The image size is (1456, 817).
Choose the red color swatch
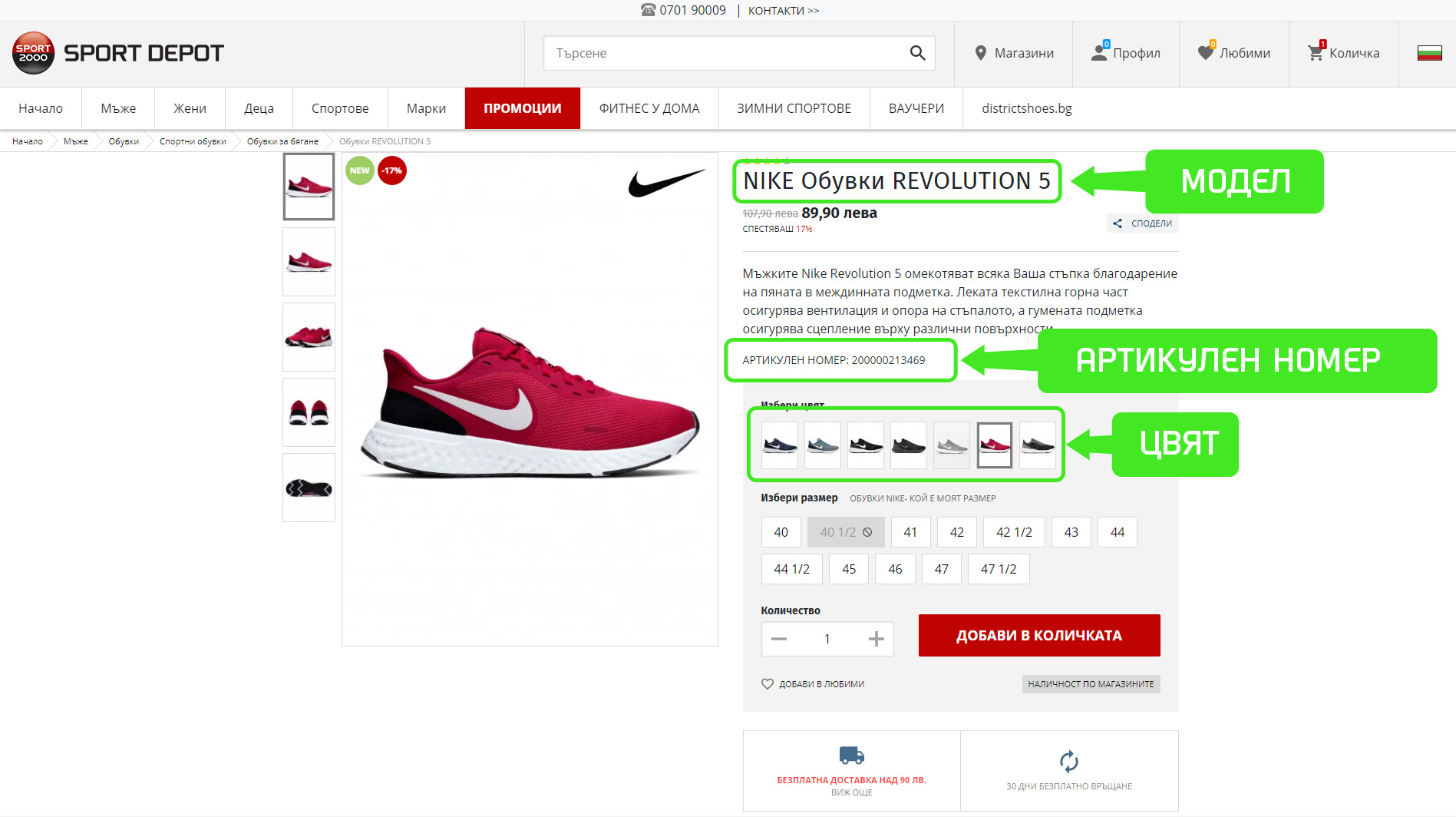995,445
